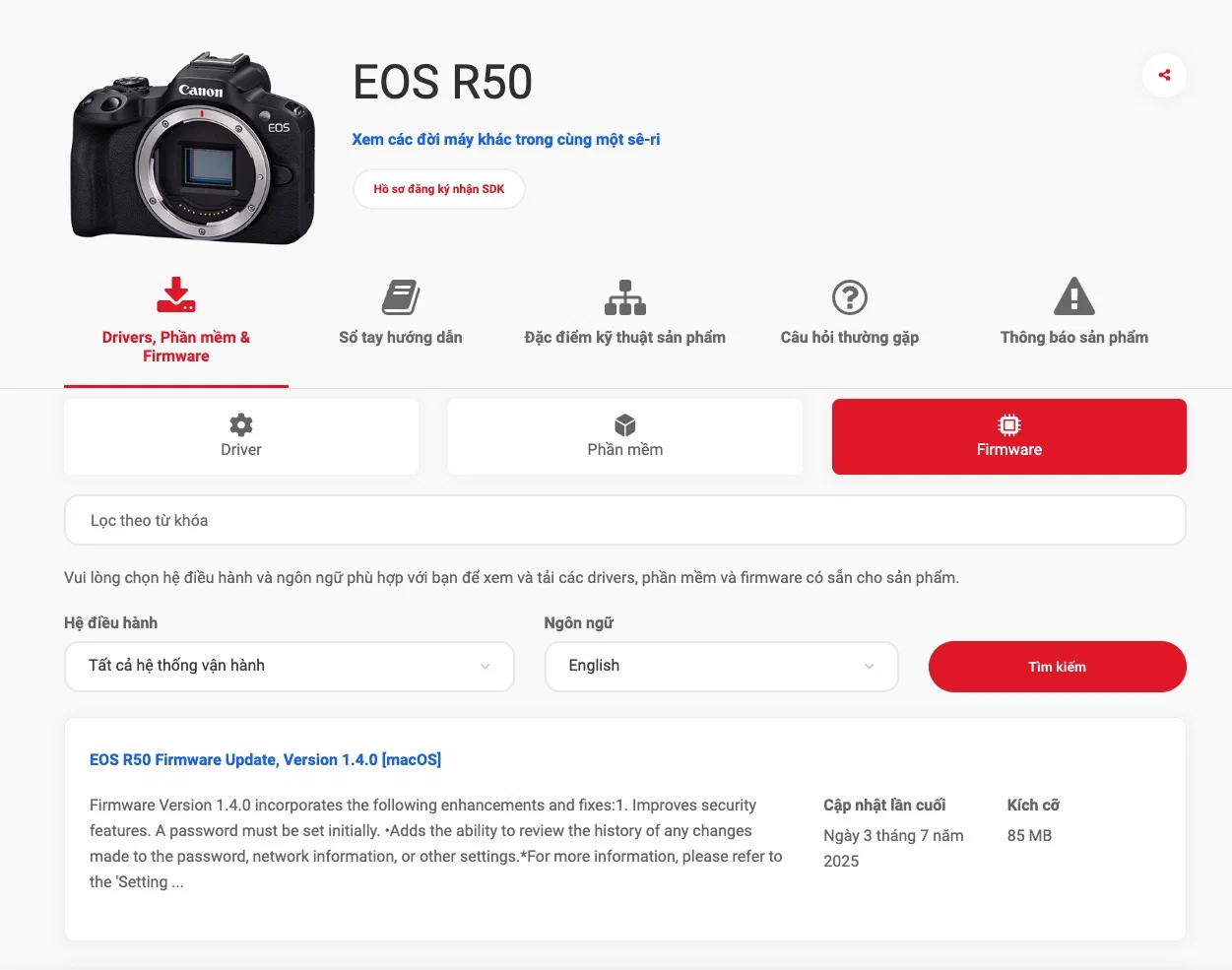Viewport: 1232px width, 970px height.
Task: Click the product specifications hierarchy icon
Action: (625, 297)
